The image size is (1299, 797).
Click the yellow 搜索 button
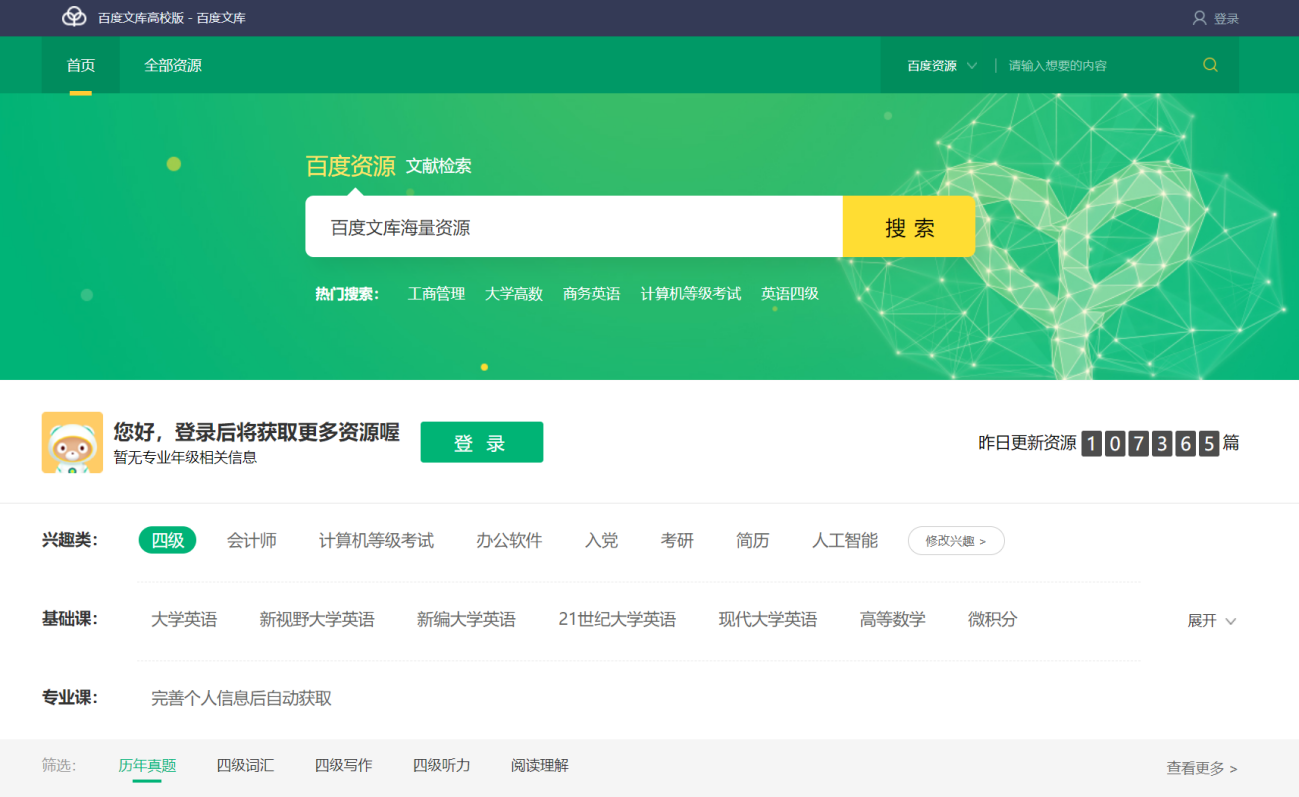pos(908,226)
